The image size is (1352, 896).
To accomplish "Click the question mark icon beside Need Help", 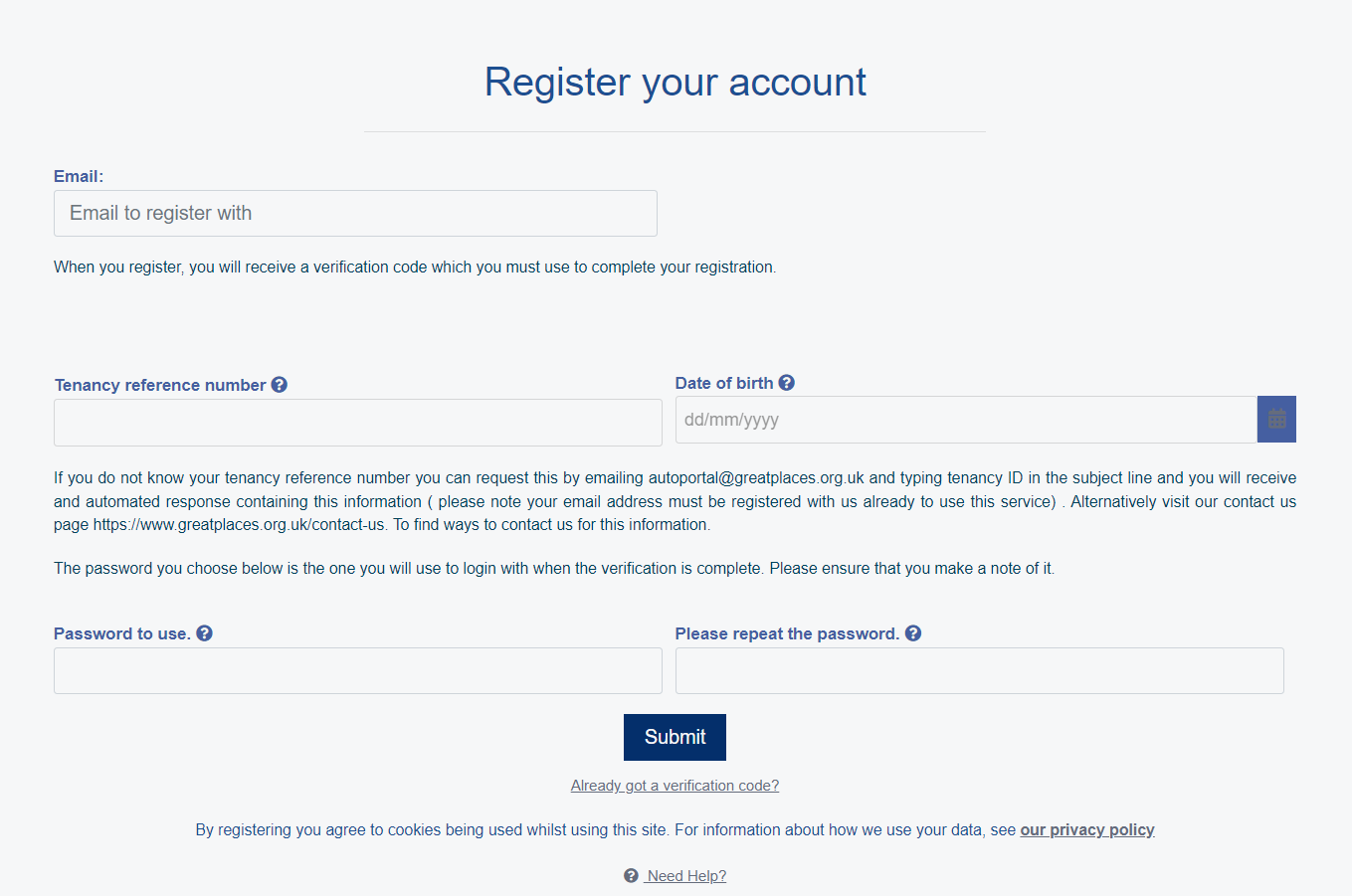I will pos(631,876).
